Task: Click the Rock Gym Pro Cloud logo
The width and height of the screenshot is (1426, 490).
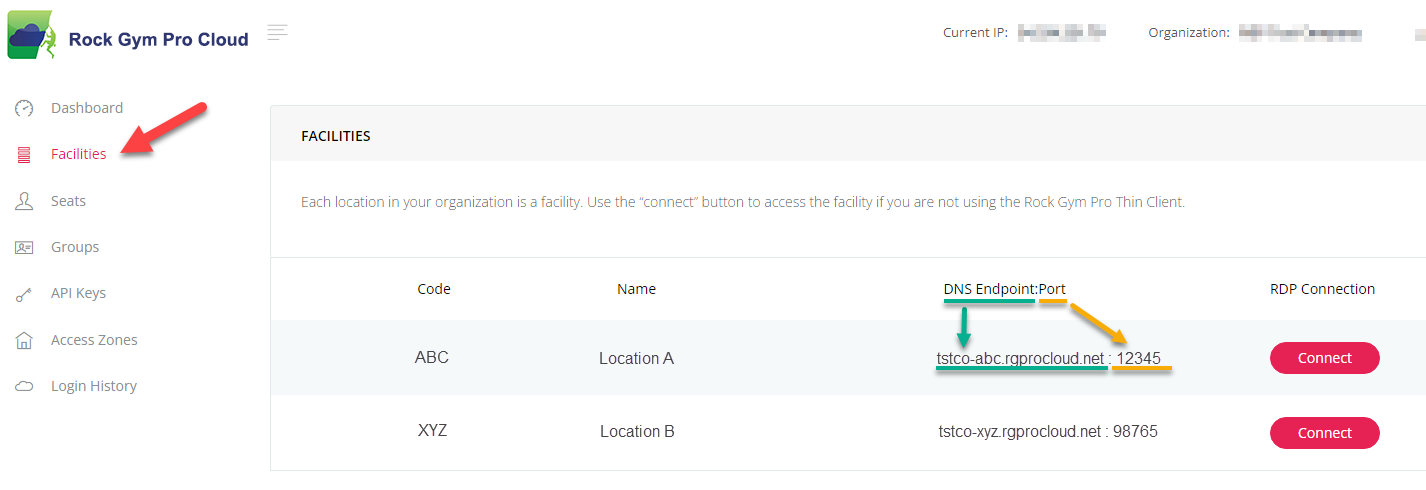Action: [31, 34]
